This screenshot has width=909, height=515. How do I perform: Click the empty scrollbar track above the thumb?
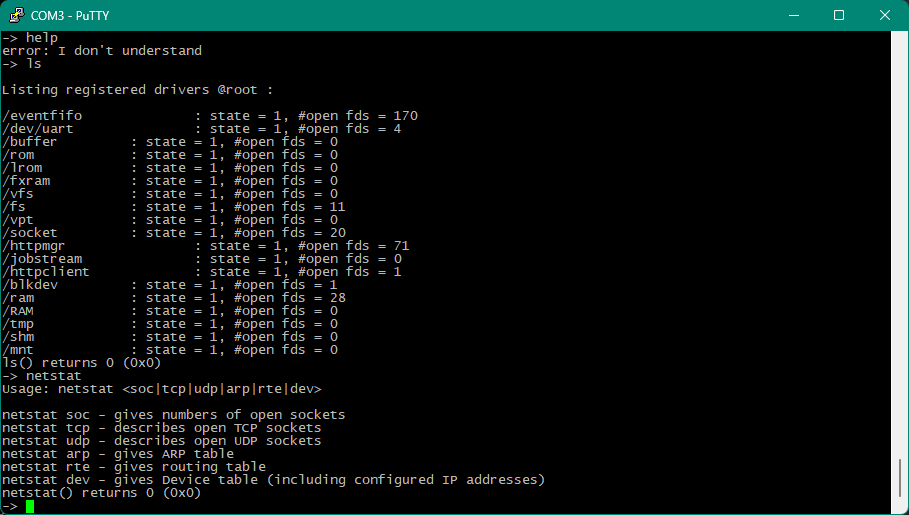pos(901,250)
